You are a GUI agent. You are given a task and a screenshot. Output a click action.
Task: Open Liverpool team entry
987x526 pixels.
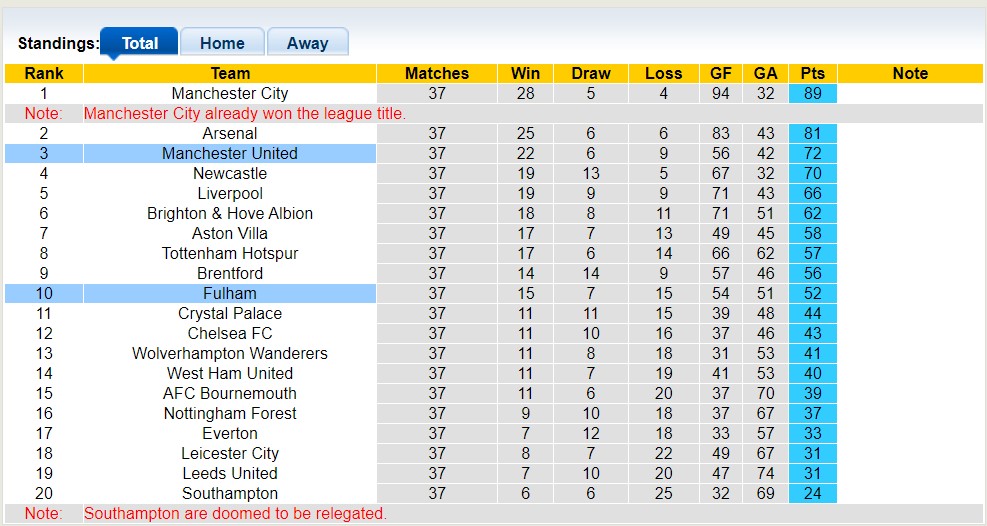[230, 193]
